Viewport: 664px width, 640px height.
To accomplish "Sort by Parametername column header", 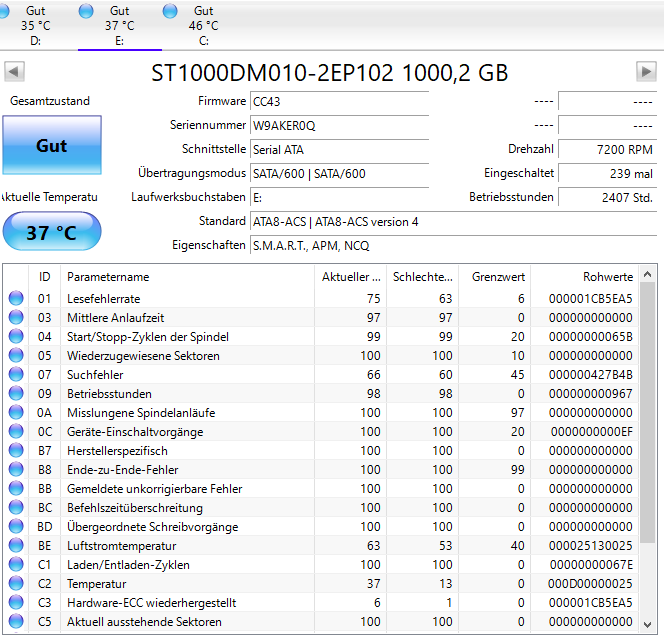I will click(187, 277).
